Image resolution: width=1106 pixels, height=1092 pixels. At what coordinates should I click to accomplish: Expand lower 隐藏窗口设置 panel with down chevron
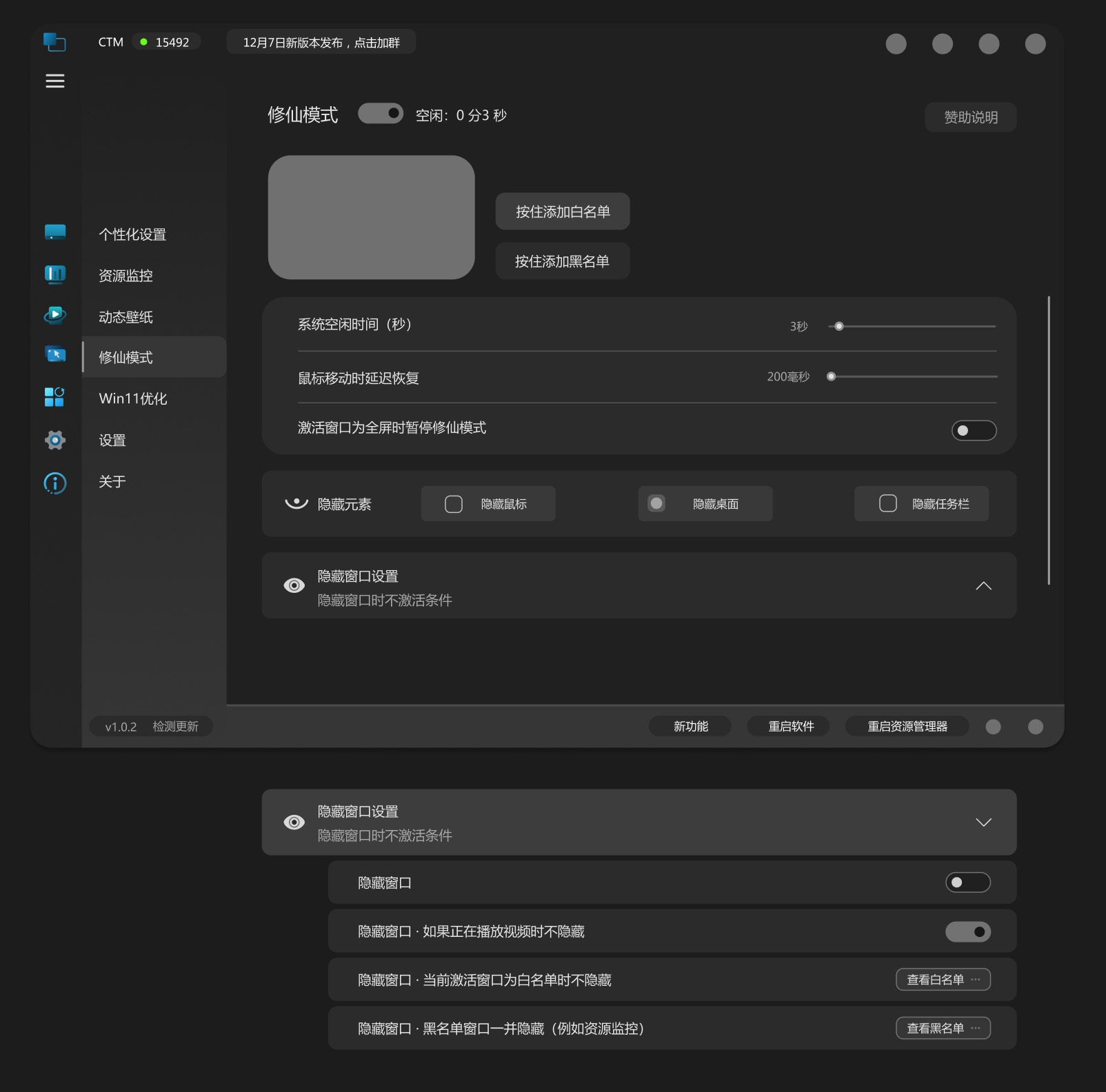point(983,822)
